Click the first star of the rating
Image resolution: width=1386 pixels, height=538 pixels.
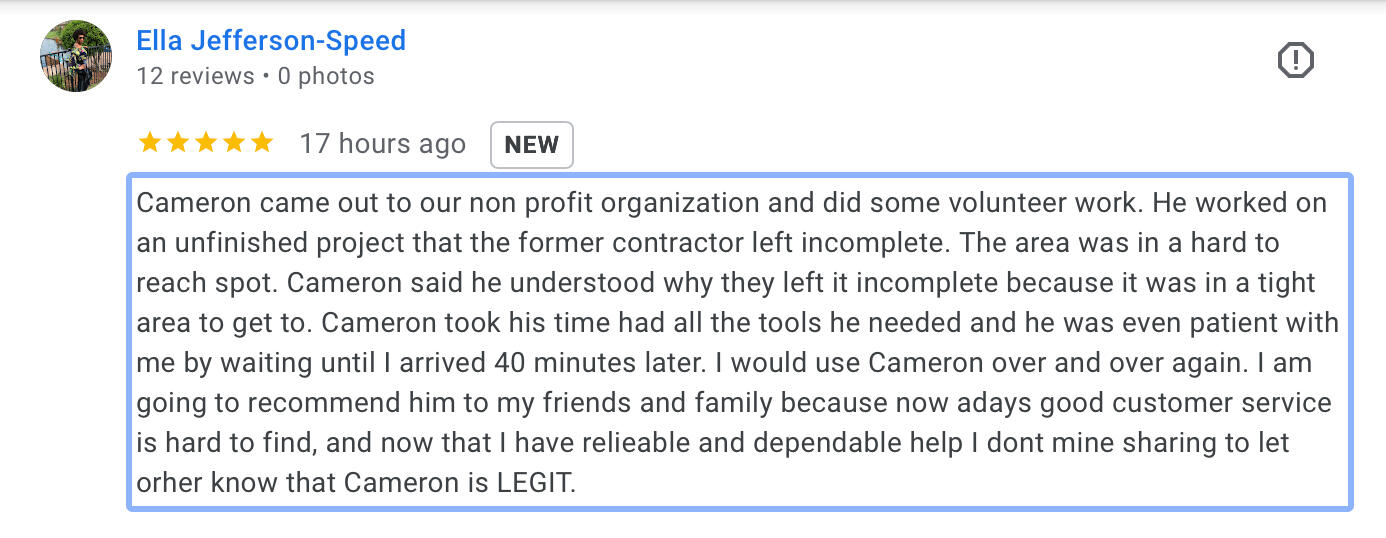[149, 143]
